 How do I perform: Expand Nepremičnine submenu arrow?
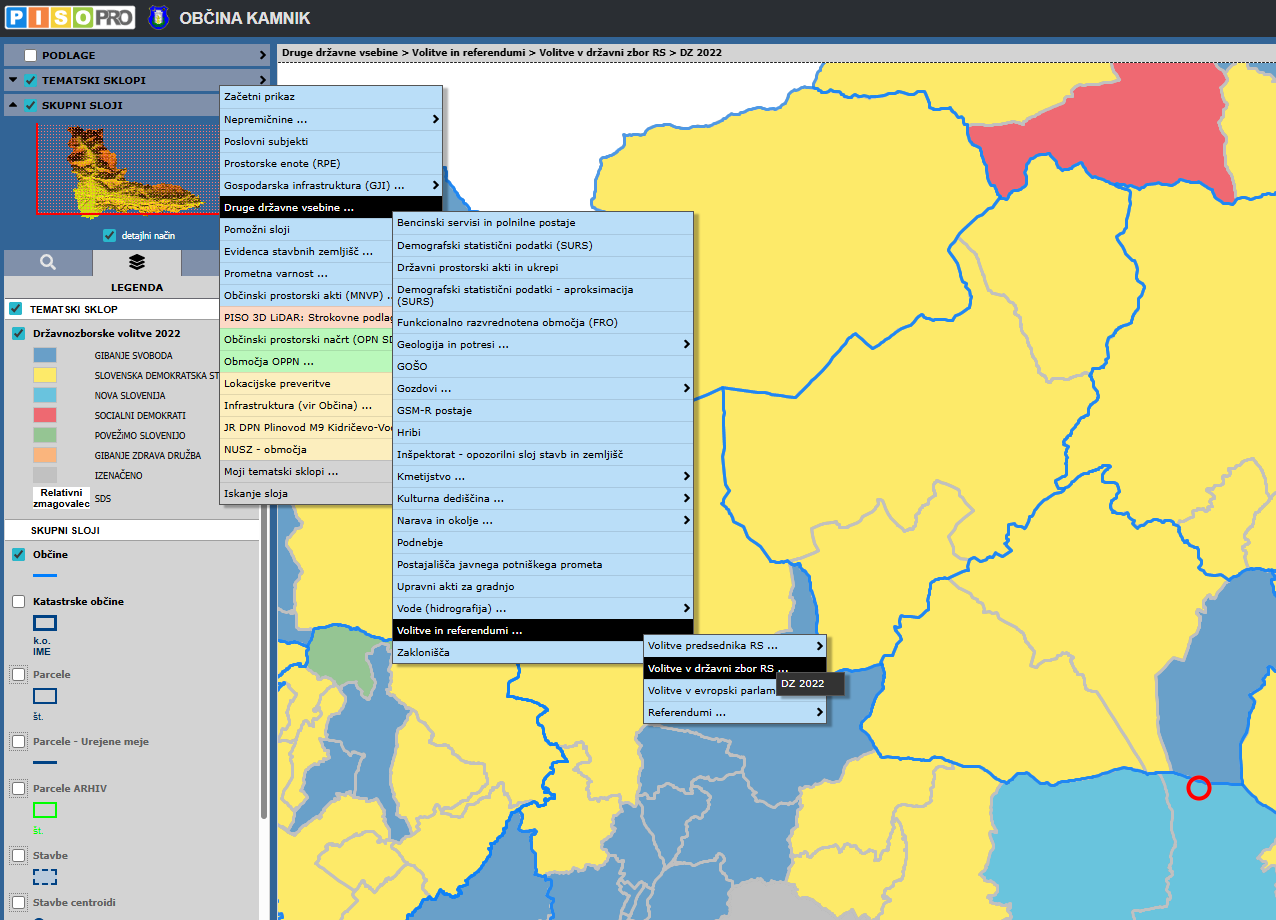(435, 119)
